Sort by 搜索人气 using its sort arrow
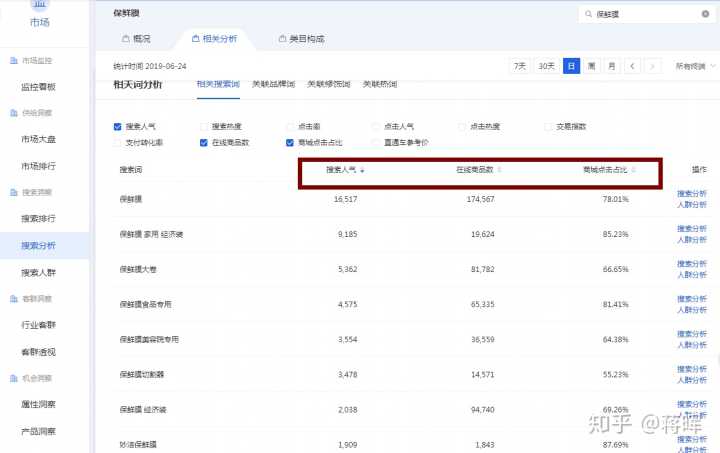Image resolution: width=720 pixels, height=453 pixels. coord(362,170)
